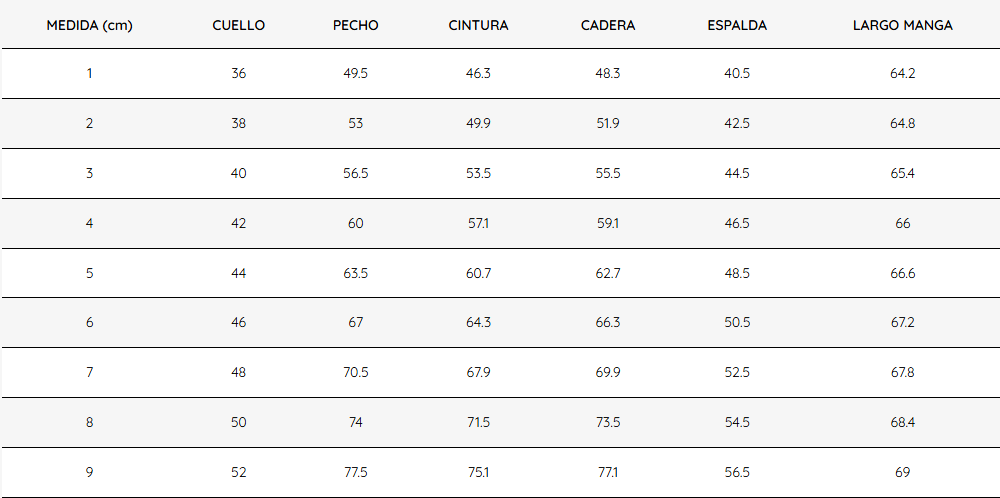Select the CADERA value 62.7
The width and height of the screenshot is (1000, 498).
608,273
